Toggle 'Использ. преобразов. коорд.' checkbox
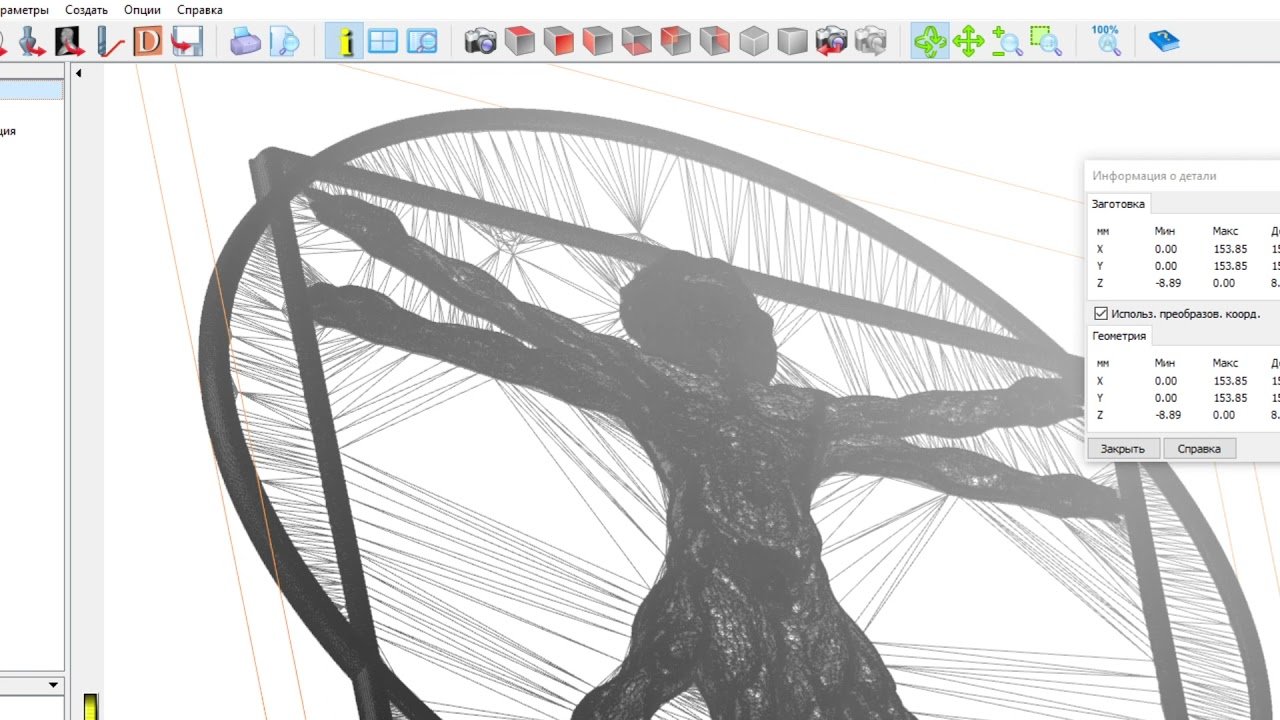This screenshot has width=1280, height=720. click(x=1101, y=313)
